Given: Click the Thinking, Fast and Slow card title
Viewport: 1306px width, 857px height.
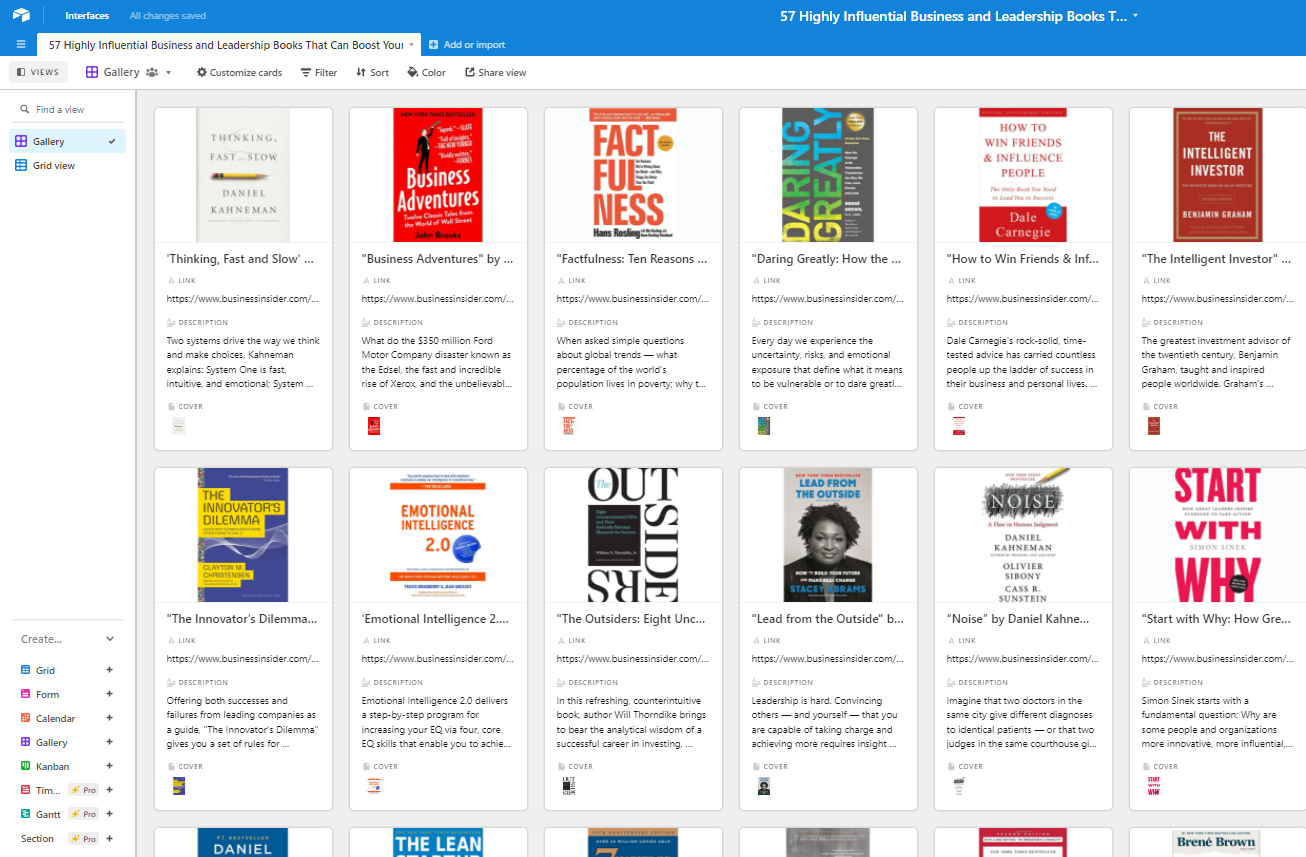Looking at the screenshot, I should tap(241, 259).
